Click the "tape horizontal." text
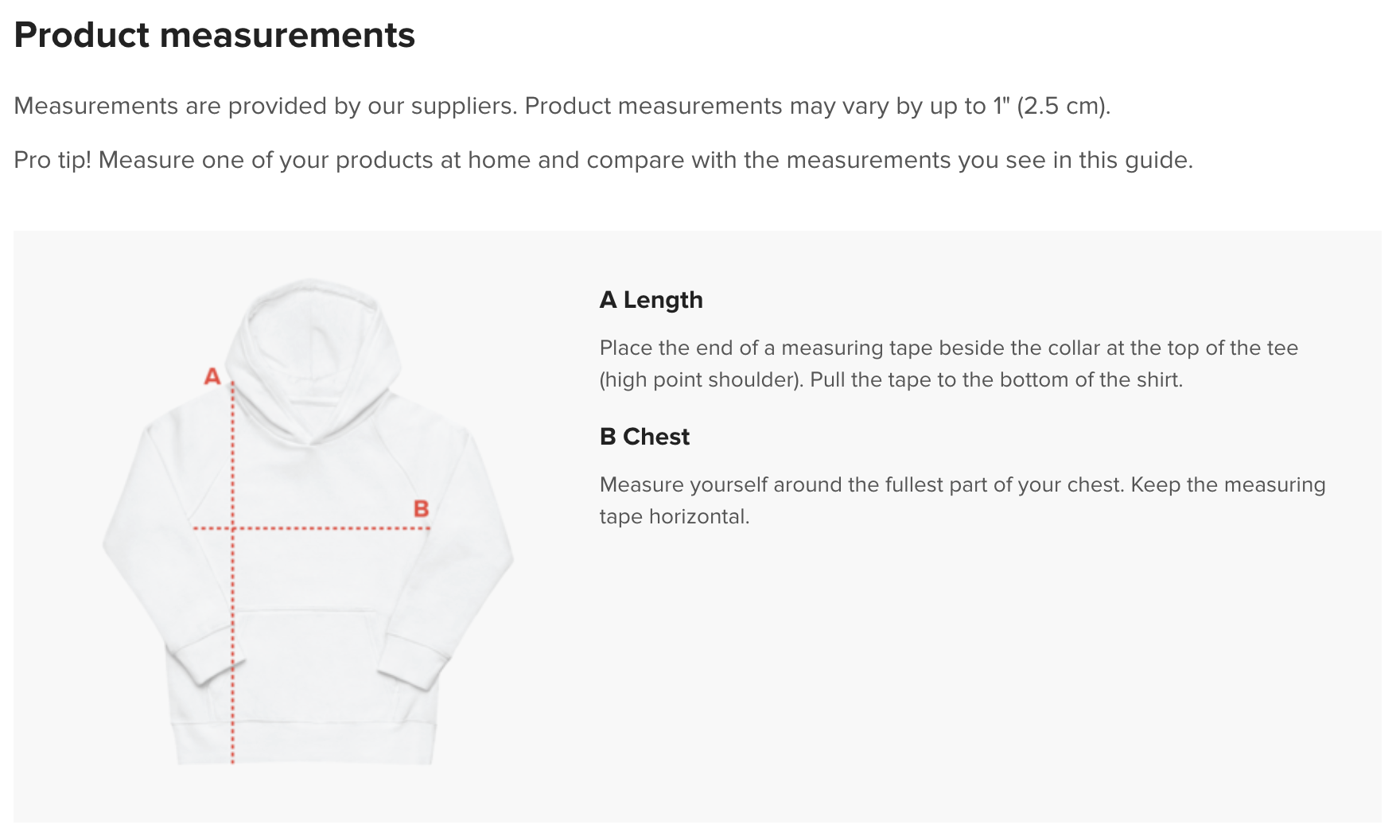 (675, 516)
